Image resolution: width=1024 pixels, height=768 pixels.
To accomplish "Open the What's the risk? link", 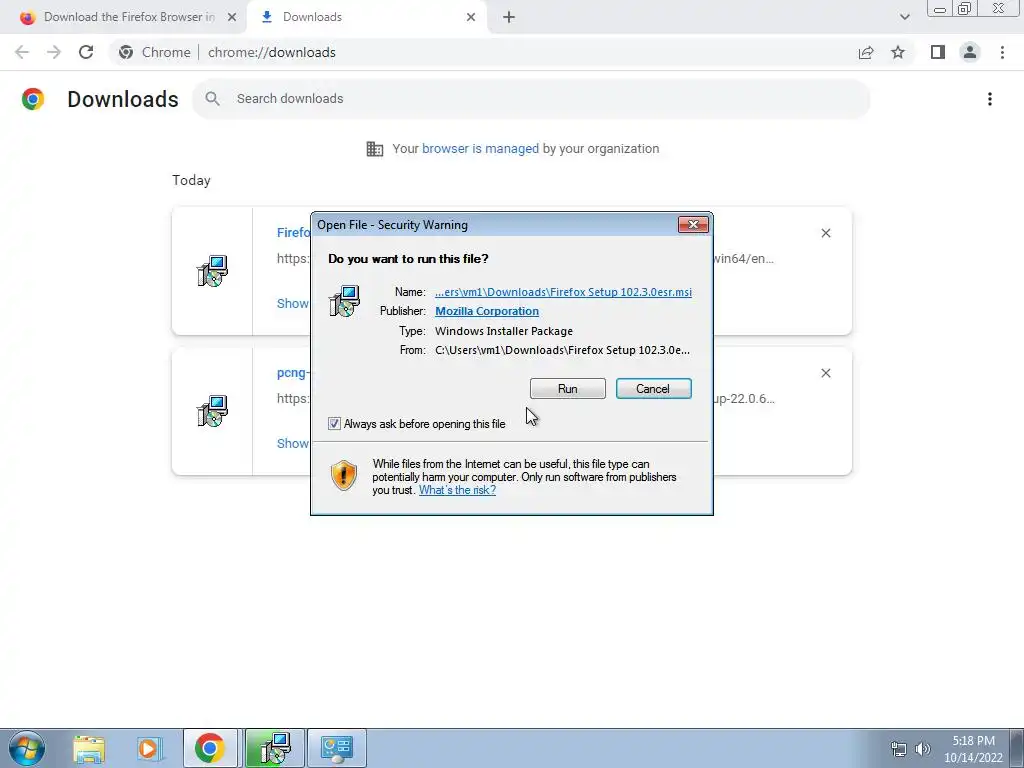I will (x=457, y=490).
